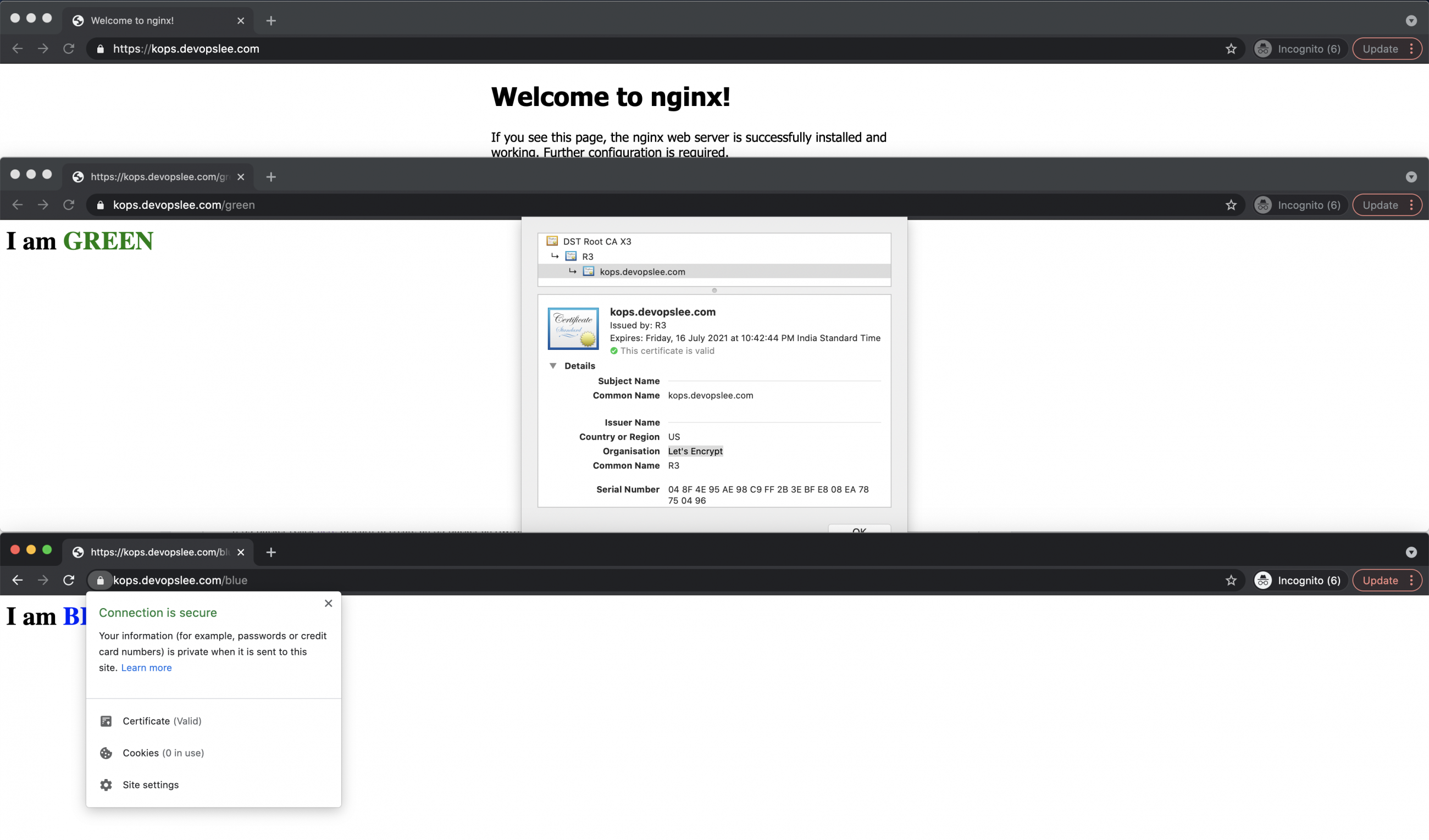Image resolution: width=1429 pixels, height=840 pixels.
Task: Click the reload icon on the blue page window
Action: (x=69, y=580)
